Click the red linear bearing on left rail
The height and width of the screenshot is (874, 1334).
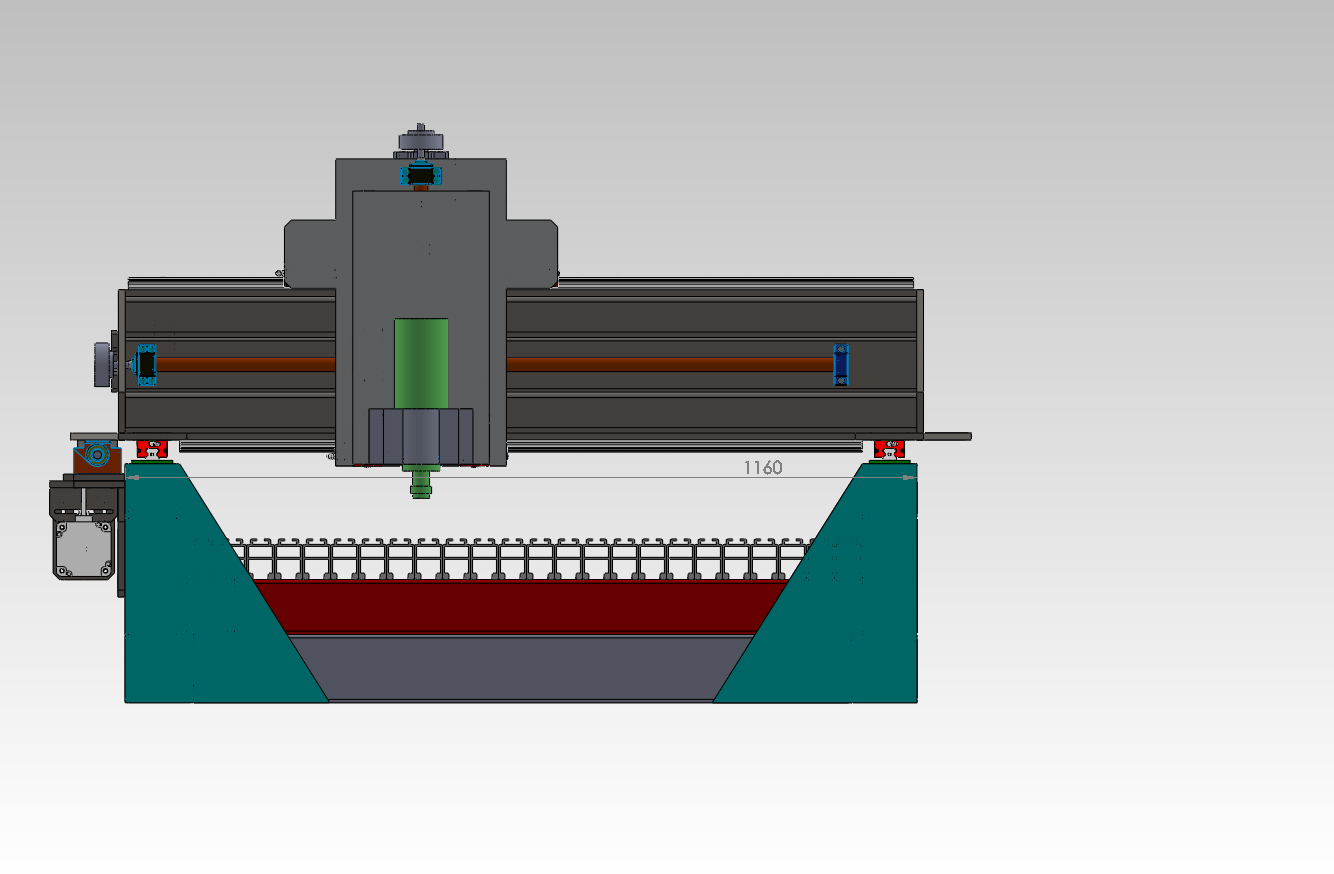pos(150,447)
